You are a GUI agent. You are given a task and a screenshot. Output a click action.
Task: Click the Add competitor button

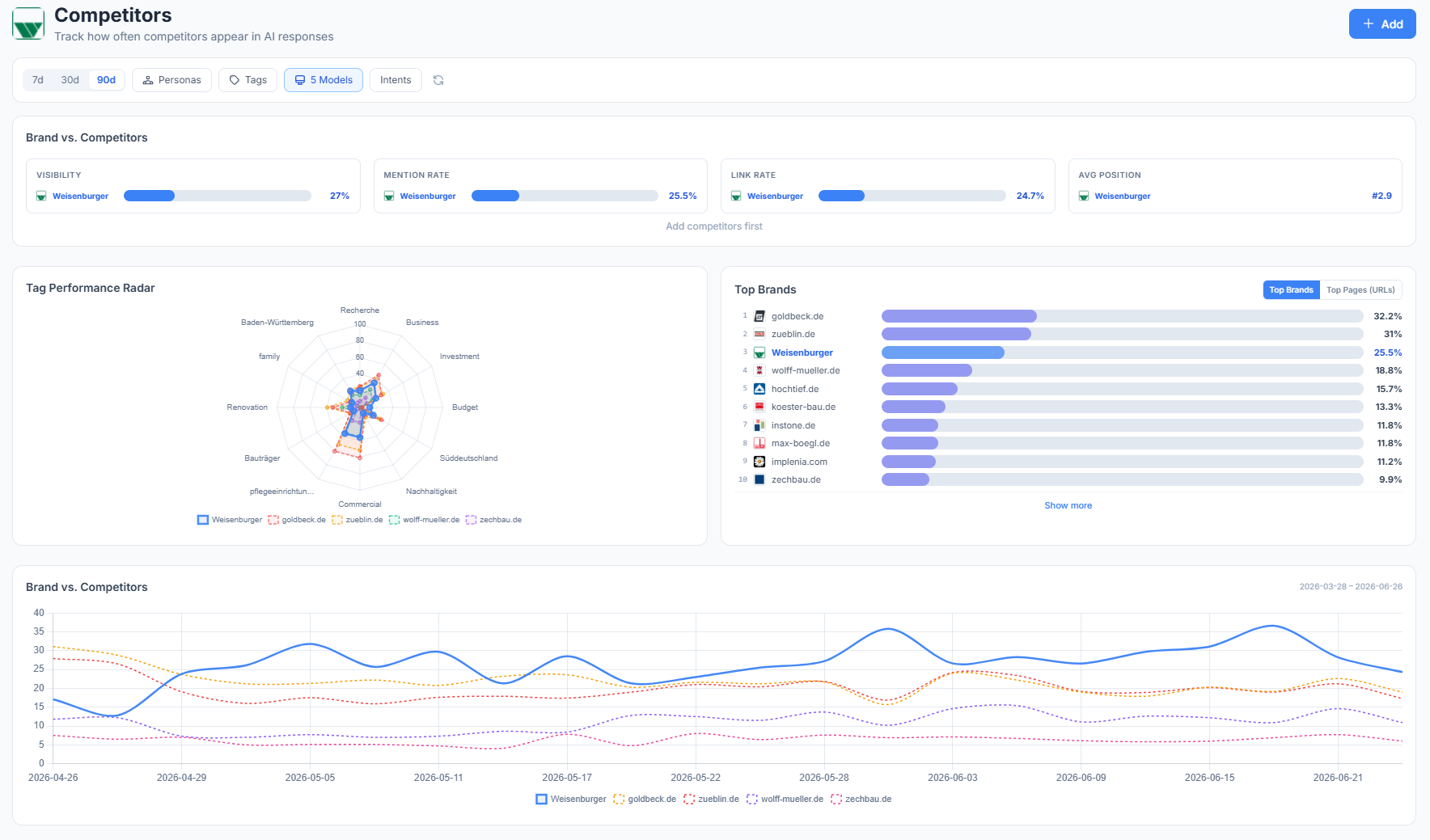tap(1382, 24)
